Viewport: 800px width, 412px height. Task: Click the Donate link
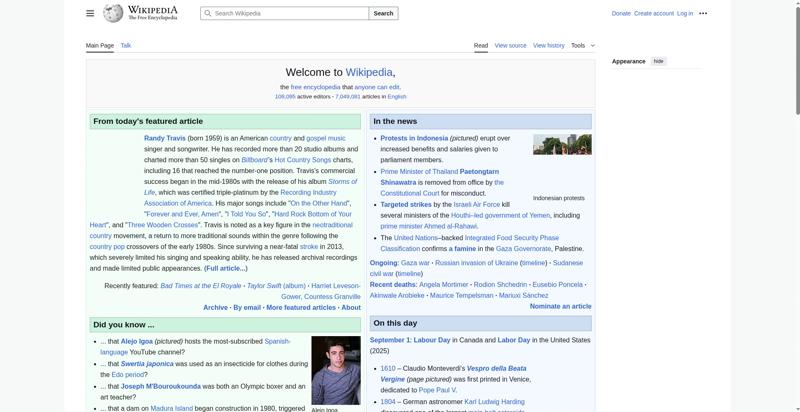coord(621,13)
